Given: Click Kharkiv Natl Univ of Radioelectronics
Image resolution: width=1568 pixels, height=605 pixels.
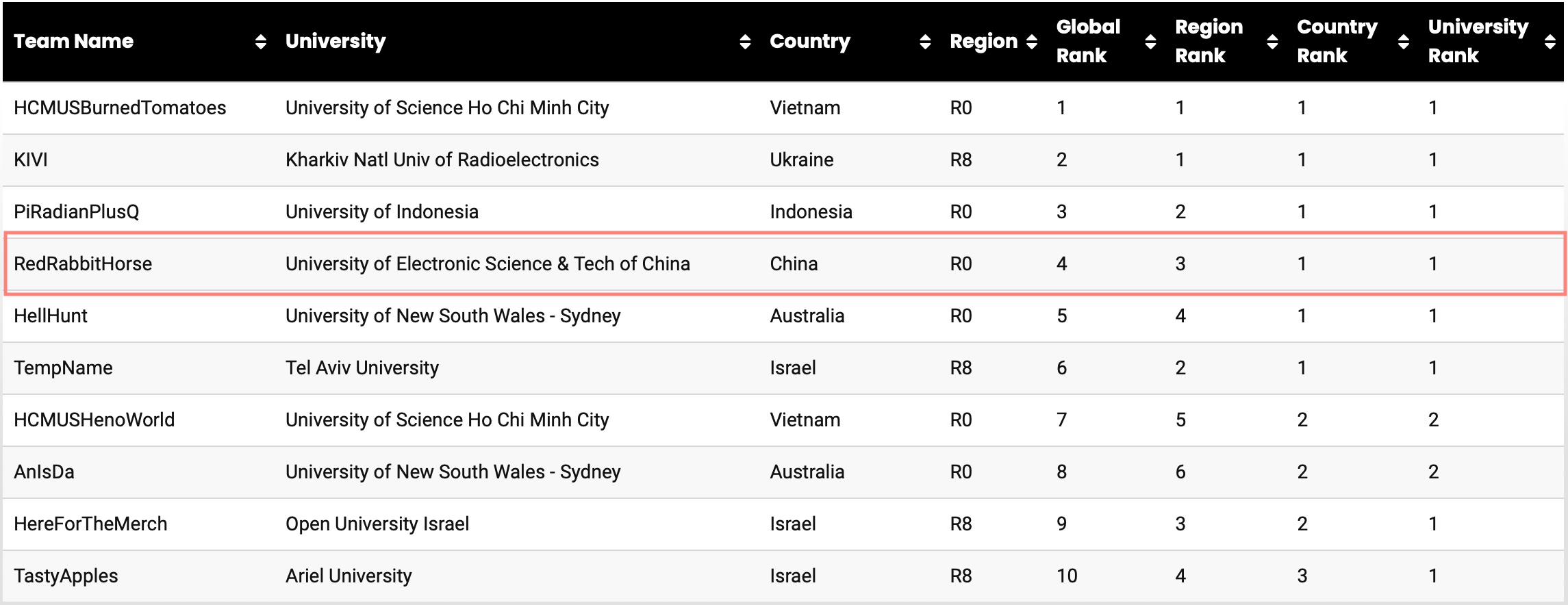Looking at the screenshot, I should pyautogui.click(x=442, y=160).
